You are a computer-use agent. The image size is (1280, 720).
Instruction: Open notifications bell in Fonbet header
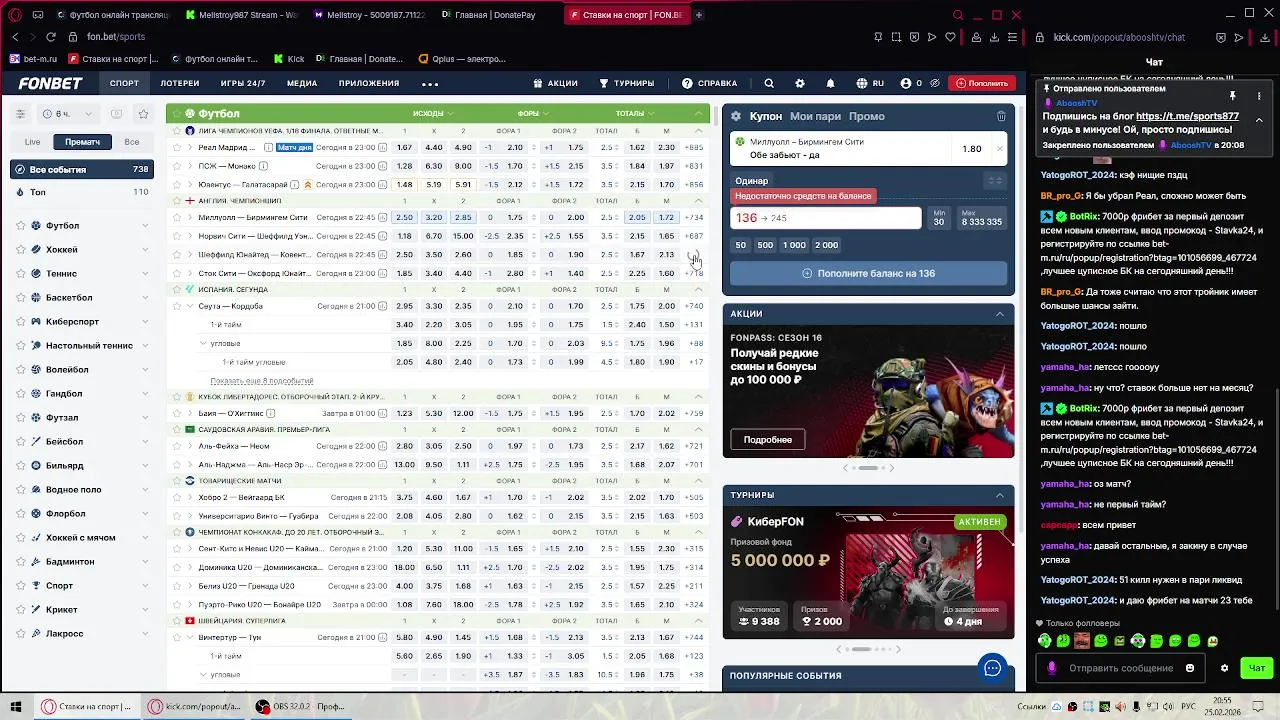pyautogui.click(x=830, y=83)
